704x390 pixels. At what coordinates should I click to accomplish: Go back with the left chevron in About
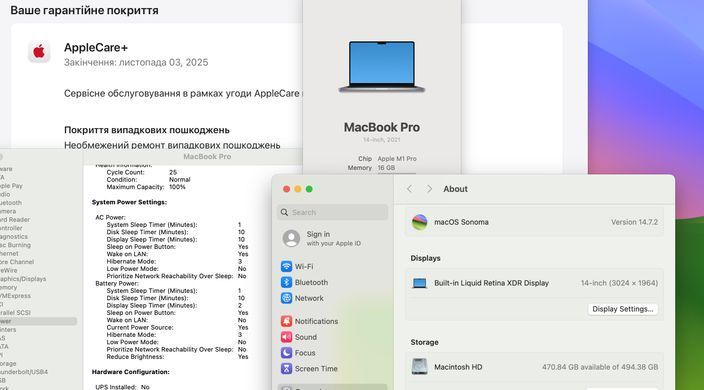coord(409,189)
